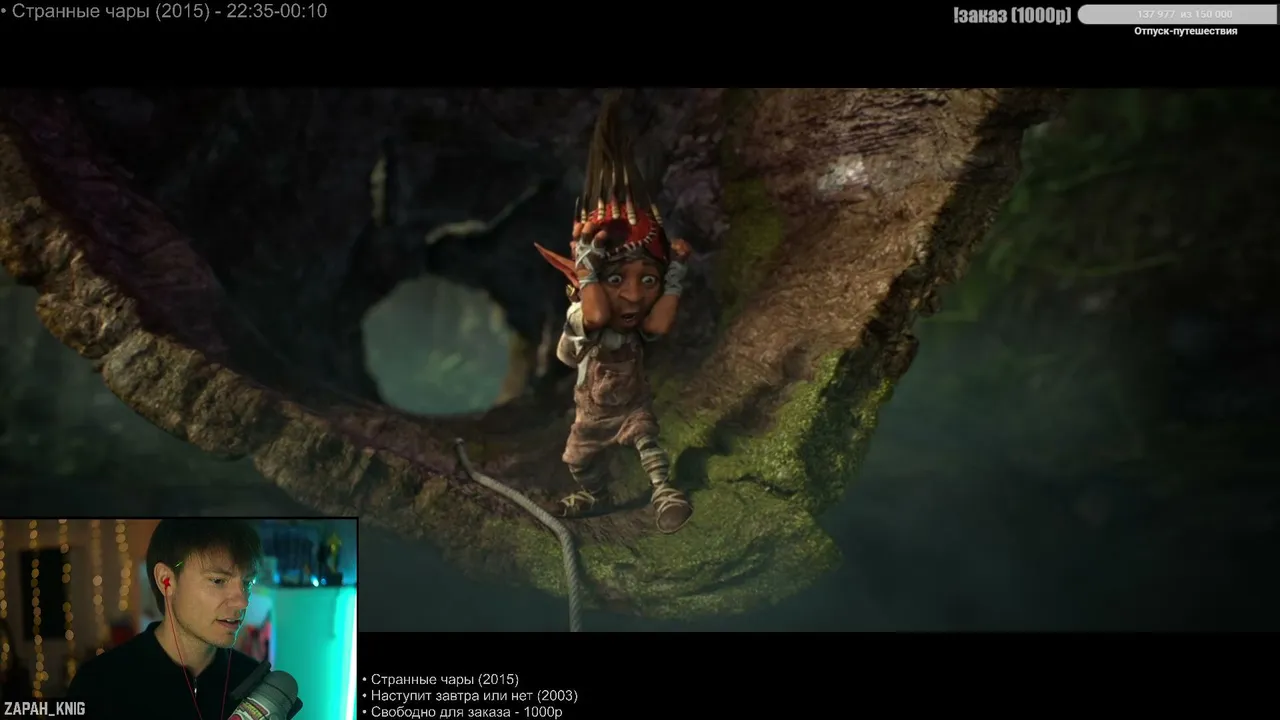Image resolution: width=1280 pixels, height=720 pixels.
Task: Click the streamer webcam overlay
Action: 179,619
